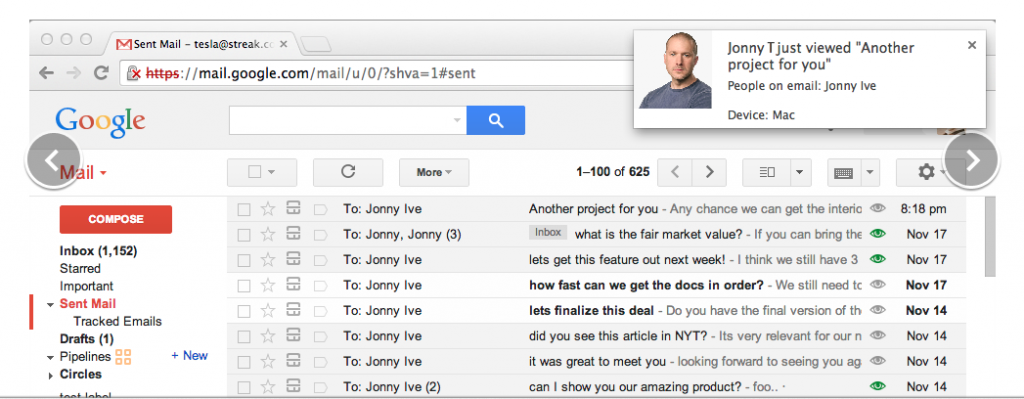
Task: Open the More actions dropdown
Action: click(434, 172)
